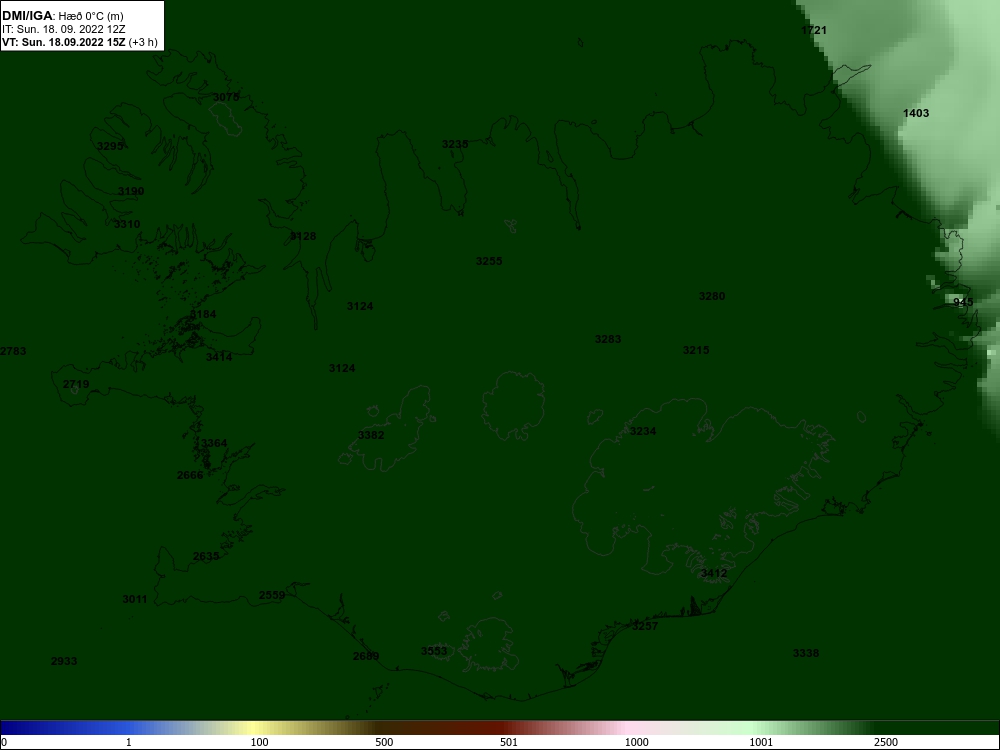Click the 3234 height value

[643, 431]
